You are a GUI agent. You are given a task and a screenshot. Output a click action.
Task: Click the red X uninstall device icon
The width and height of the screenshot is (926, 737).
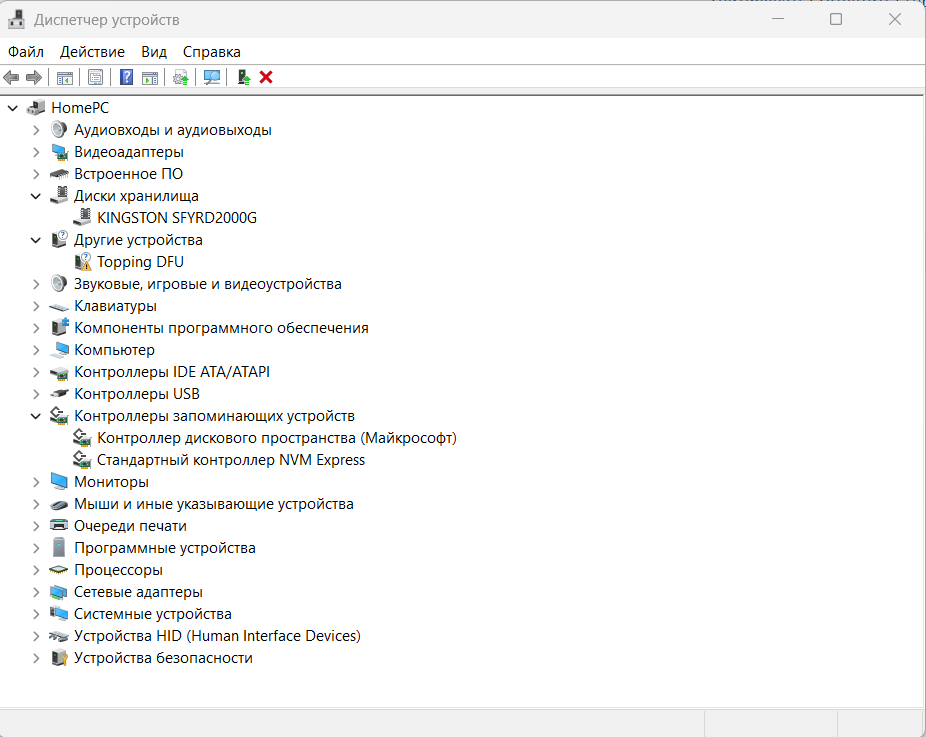(266, 77)
